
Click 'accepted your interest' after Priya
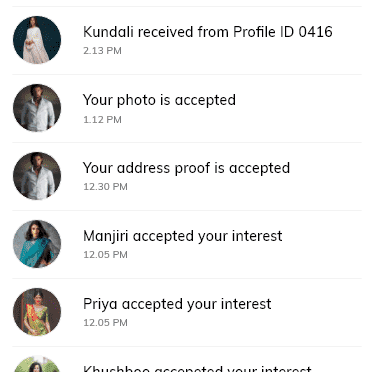point(196,304)
